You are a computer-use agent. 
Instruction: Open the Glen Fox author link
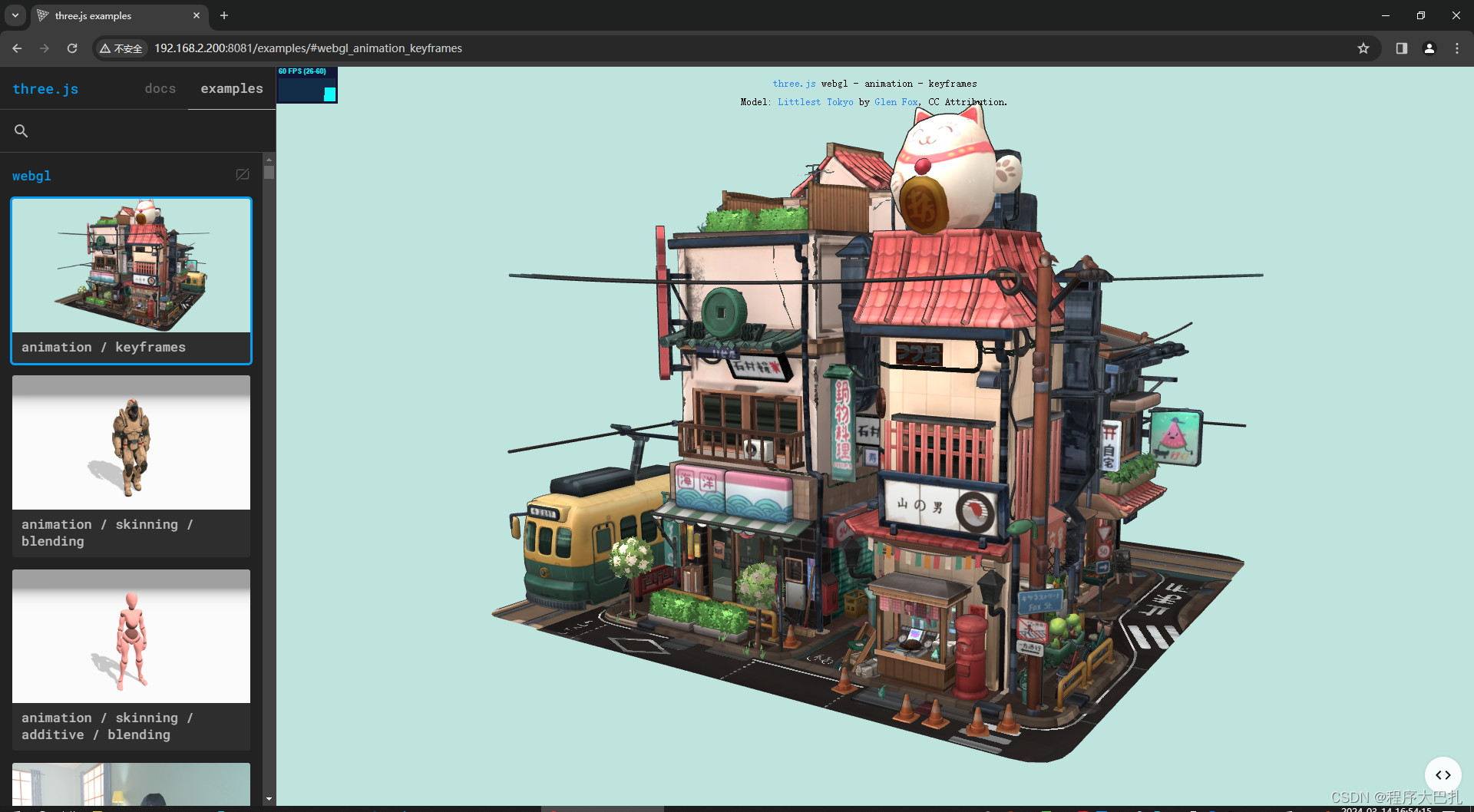(x=896, y=102)
